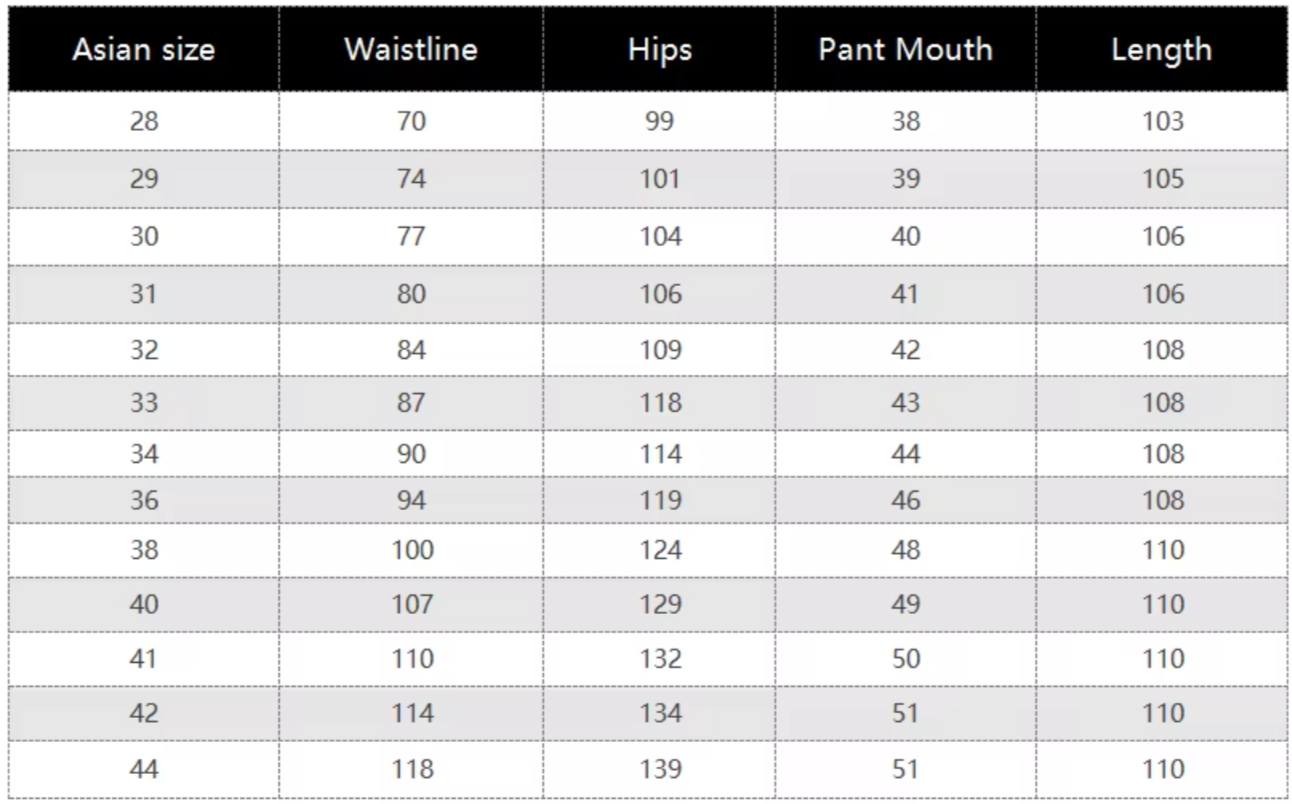Select the Waistline column header
Screen dimensions: 1292x804
(x=411, y=50)
